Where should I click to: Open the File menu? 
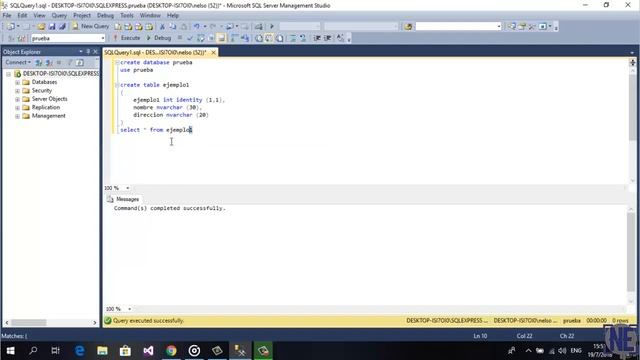pyautogui.click(x=7, y=16)
